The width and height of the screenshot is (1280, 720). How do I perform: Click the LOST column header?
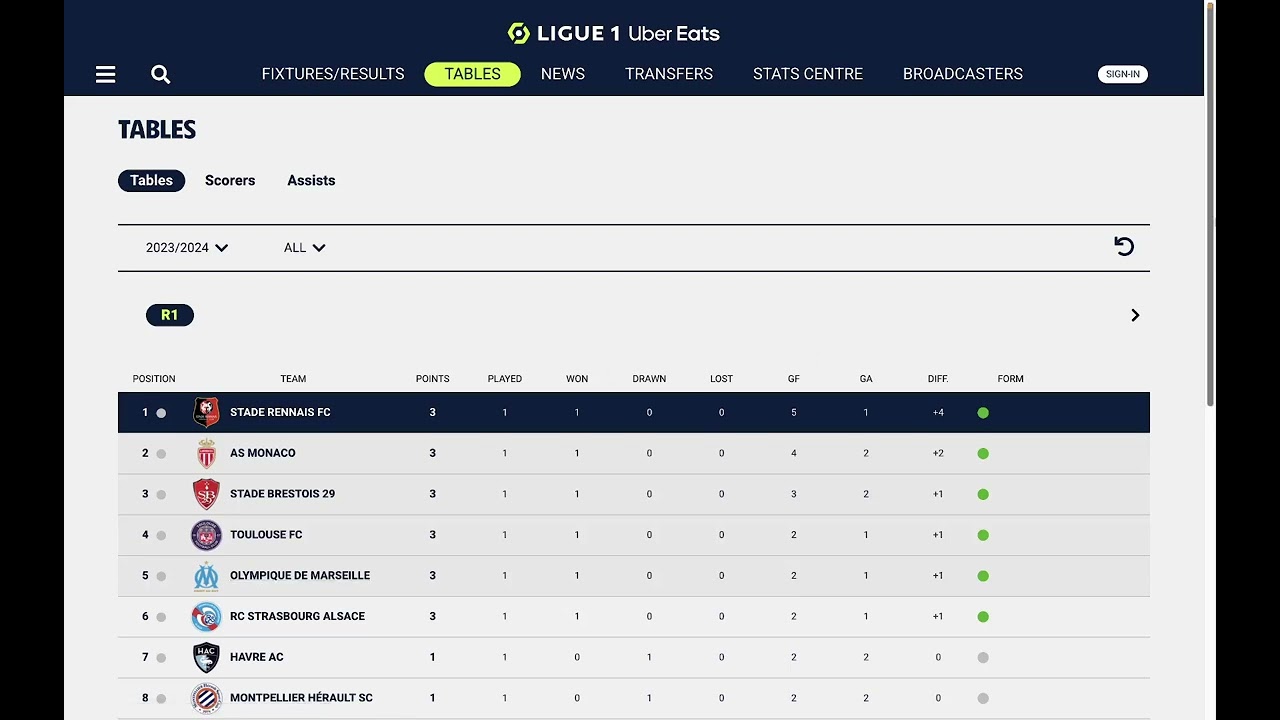point(721,379)
